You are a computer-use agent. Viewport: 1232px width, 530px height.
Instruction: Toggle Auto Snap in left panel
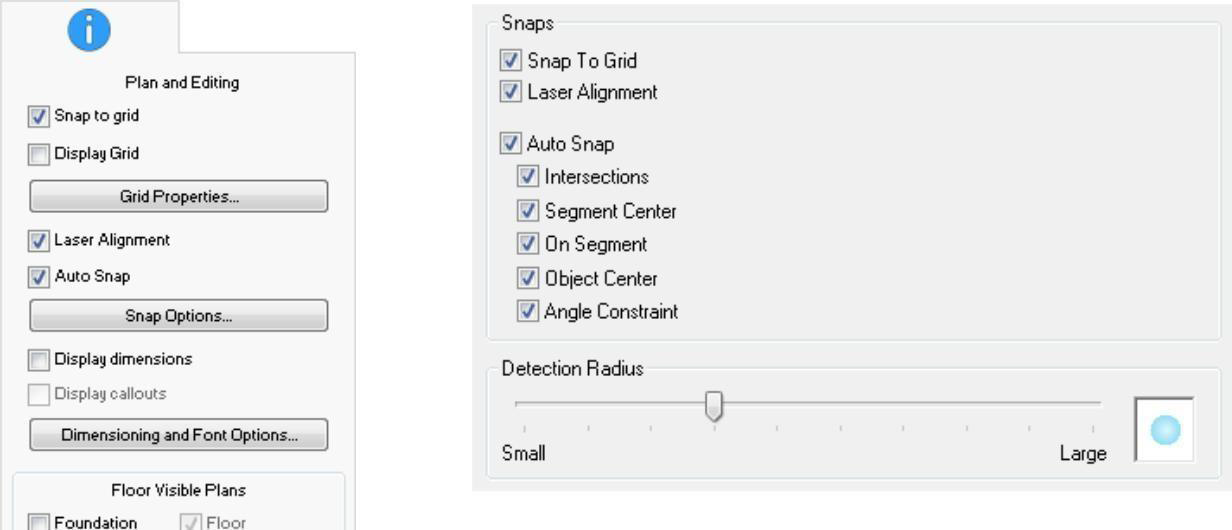point(37,276)
